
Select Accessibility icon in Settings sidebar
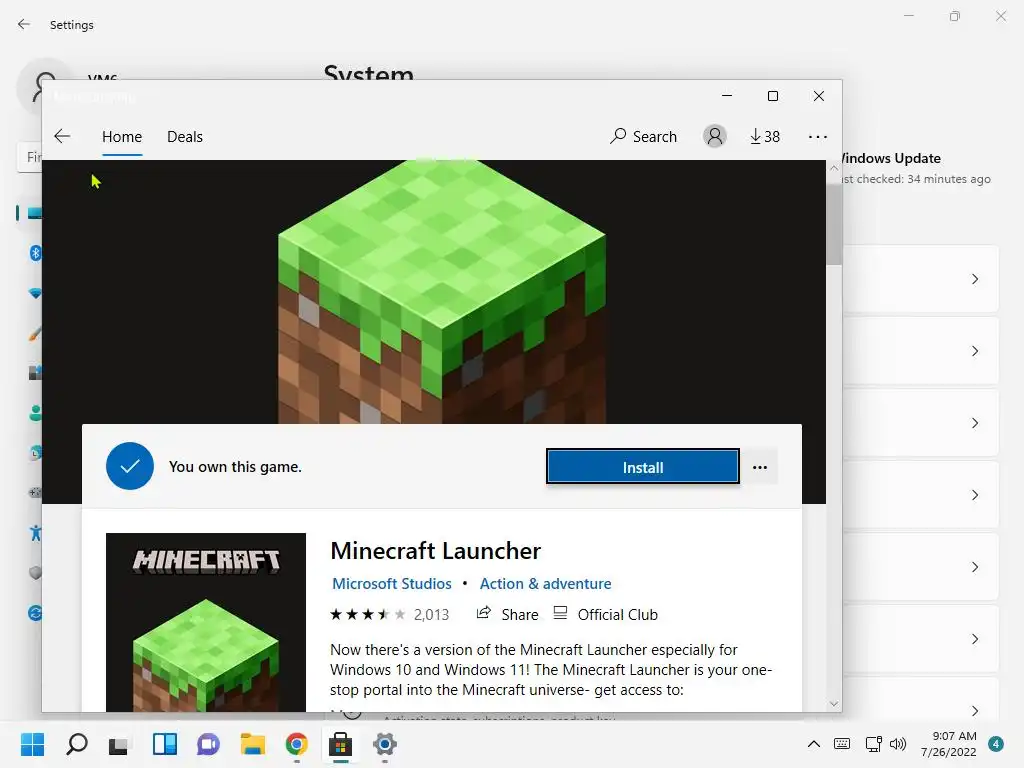(x=35, y=533)
